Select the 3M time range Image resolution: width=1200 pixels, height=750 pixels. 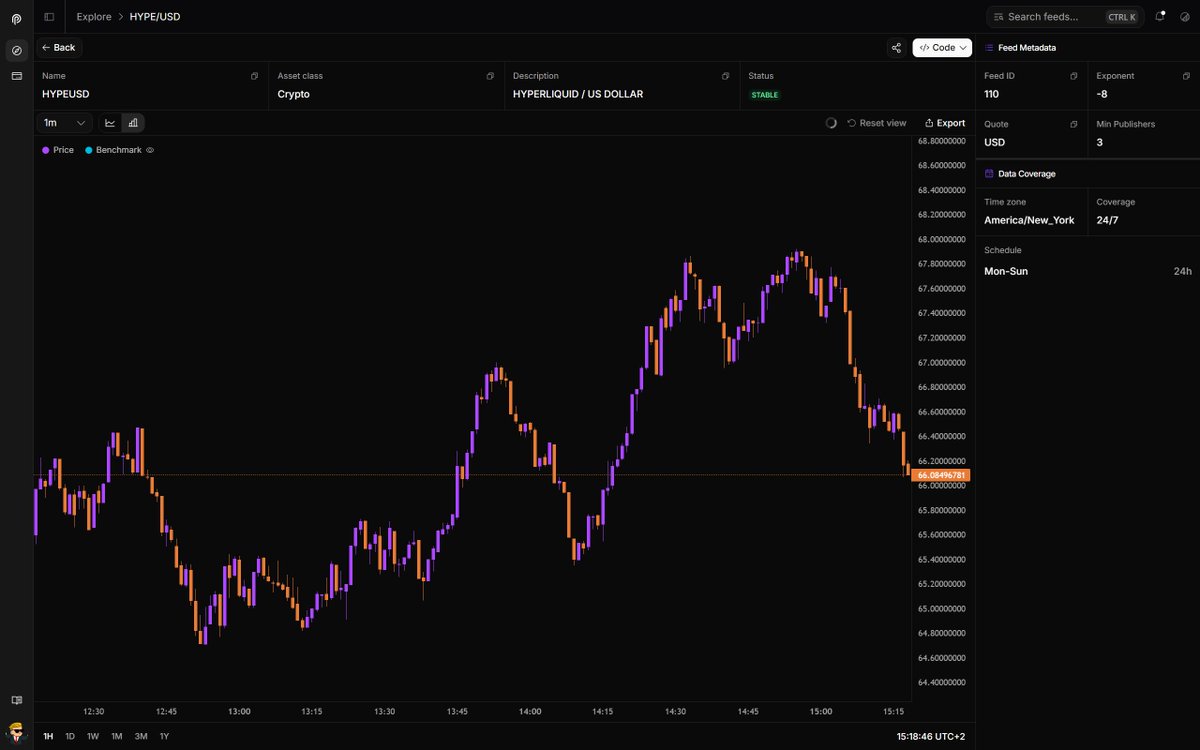tap(141, 736)
